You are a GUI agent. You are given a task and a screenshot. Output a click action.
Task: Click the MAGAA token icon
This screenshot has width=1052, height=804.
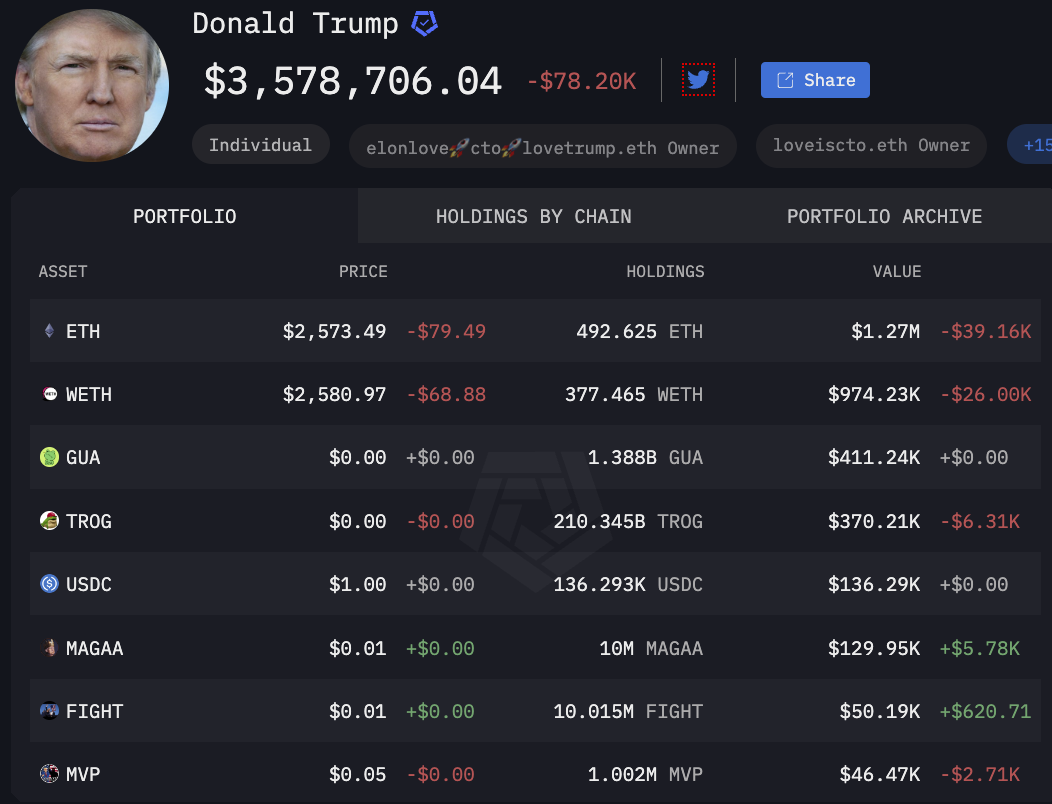tap(49, 648)
